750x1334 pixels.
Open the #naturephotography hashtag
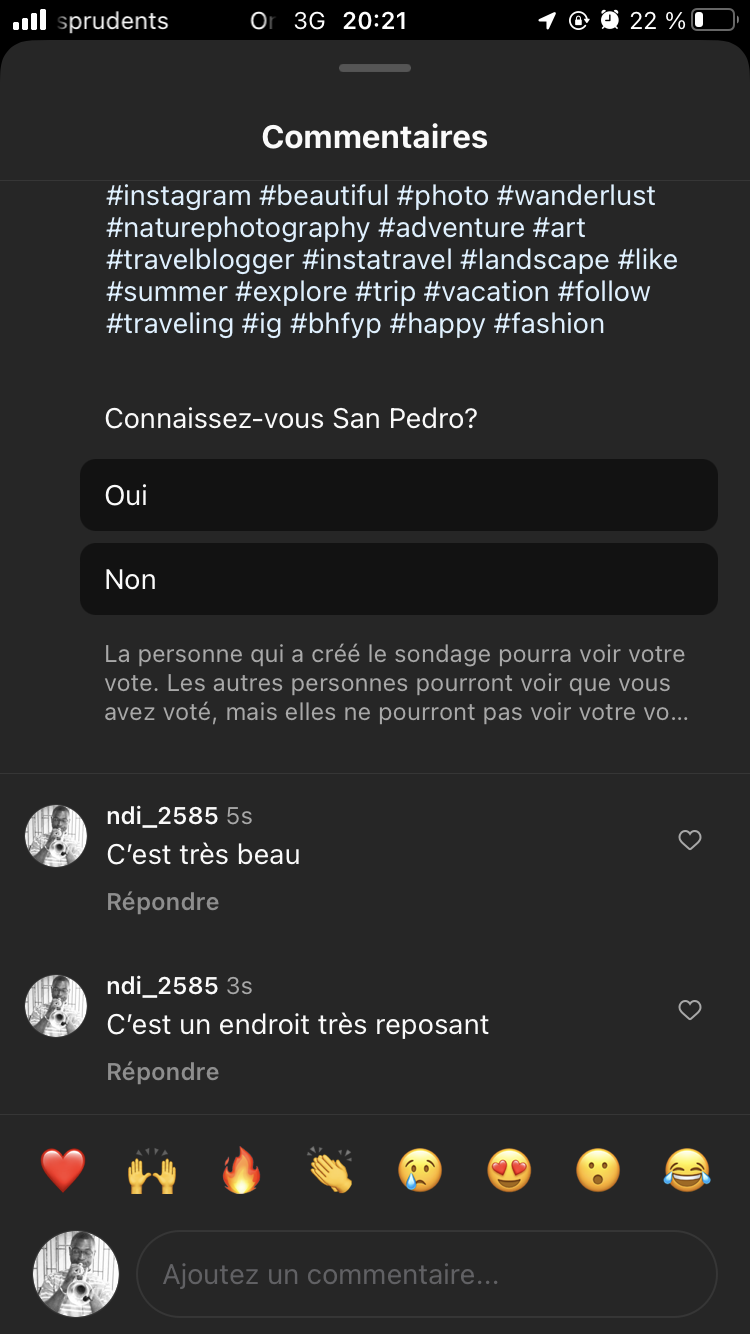pyautogui.click(x=238, y=227)
